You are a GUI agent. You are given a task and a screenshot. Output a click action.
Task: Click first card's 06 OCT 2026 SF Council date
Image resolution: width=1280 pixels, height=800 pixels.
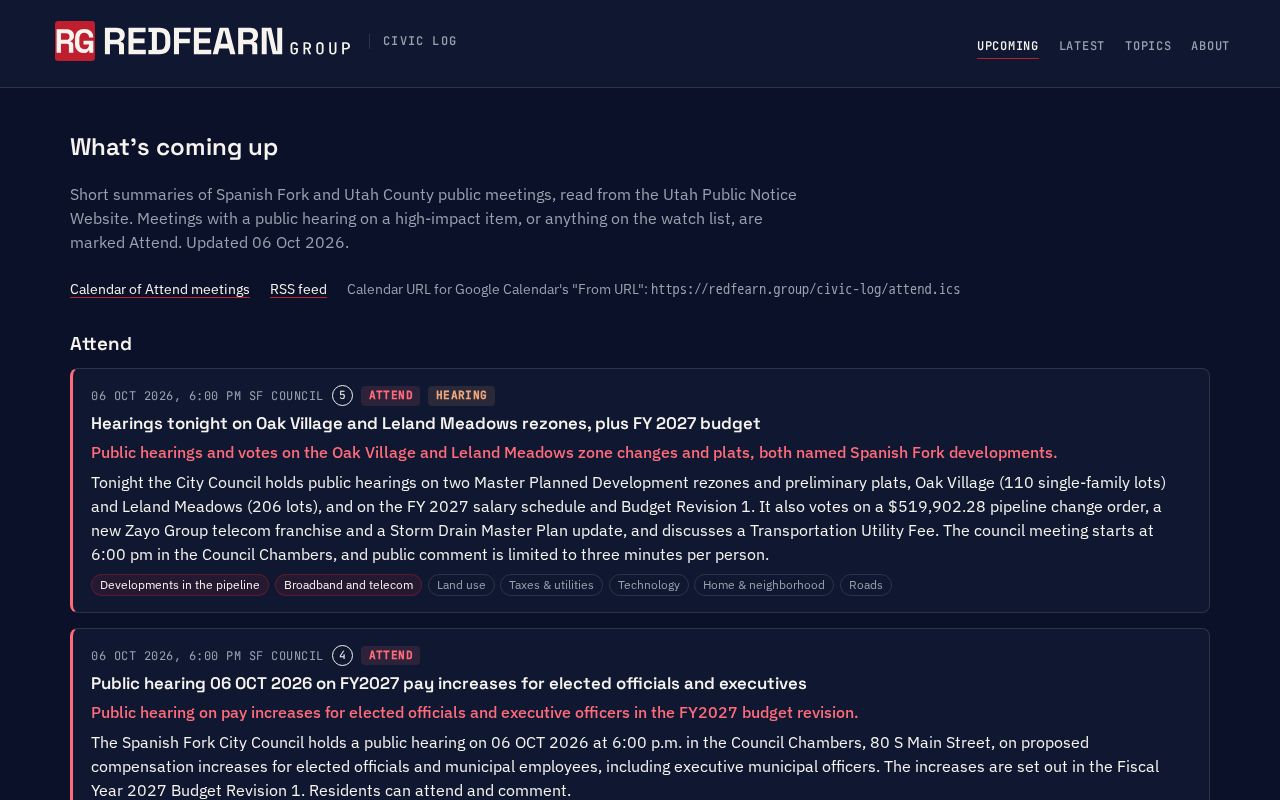pyautogui.click(x=207, y=396)
